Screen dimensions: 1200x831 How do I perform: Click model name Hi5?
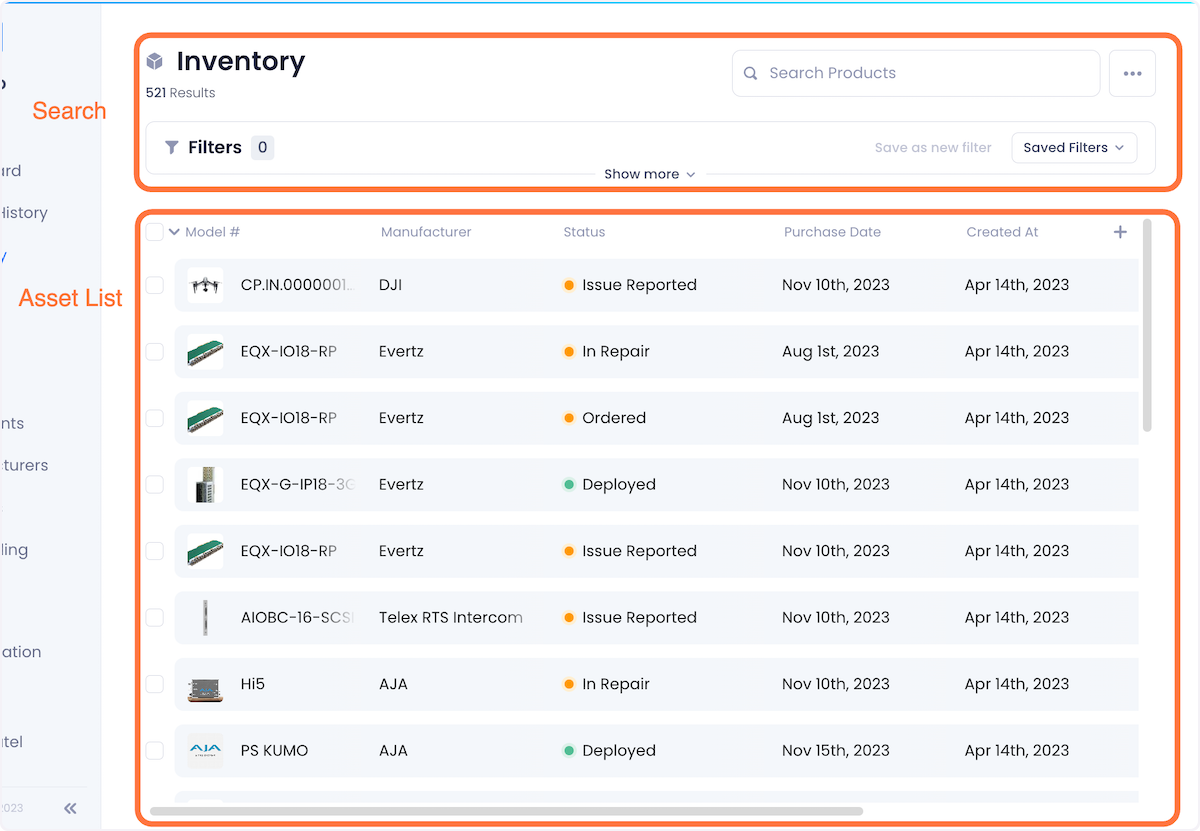253,684
